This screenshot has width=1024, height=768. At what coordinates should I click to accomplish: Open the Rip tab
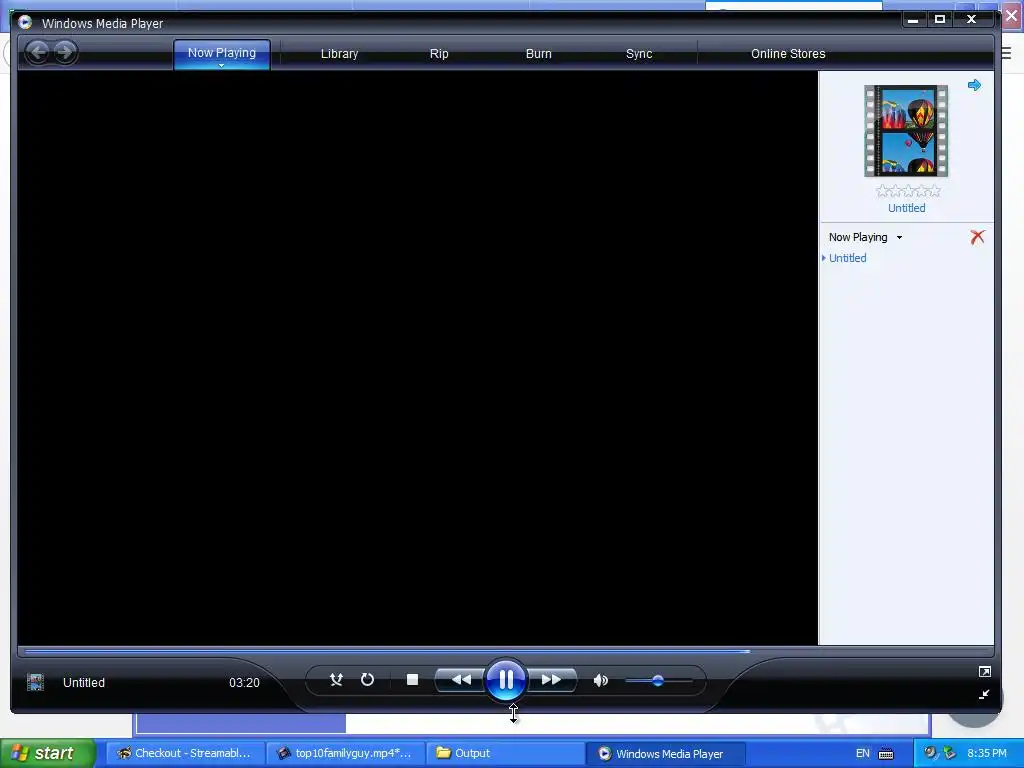(439, 54)
